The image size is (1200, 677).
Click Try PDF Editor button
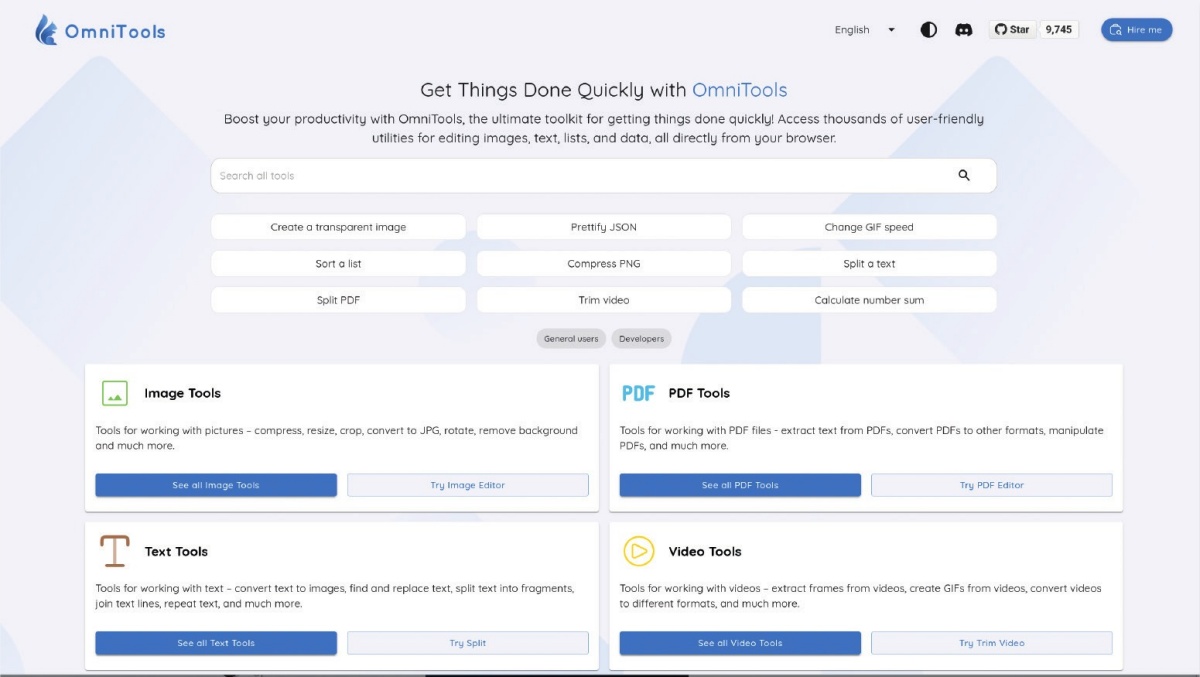tap(992, 485)
